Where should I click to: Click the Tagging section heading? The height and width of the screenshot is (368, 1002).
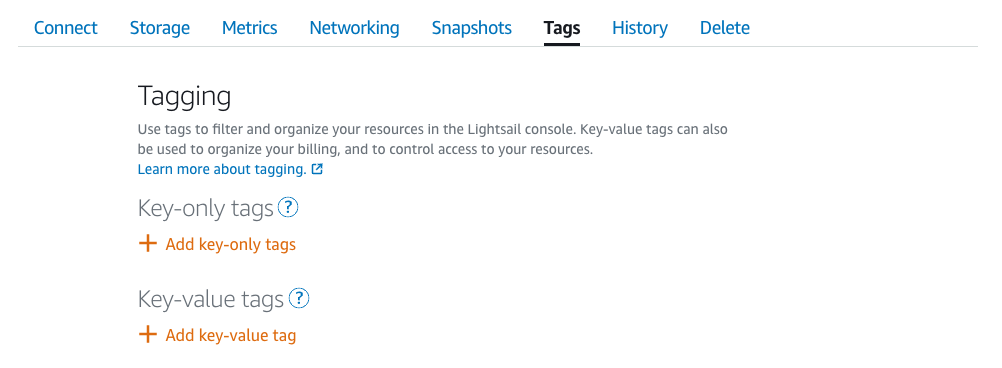(x=185, y=97)
